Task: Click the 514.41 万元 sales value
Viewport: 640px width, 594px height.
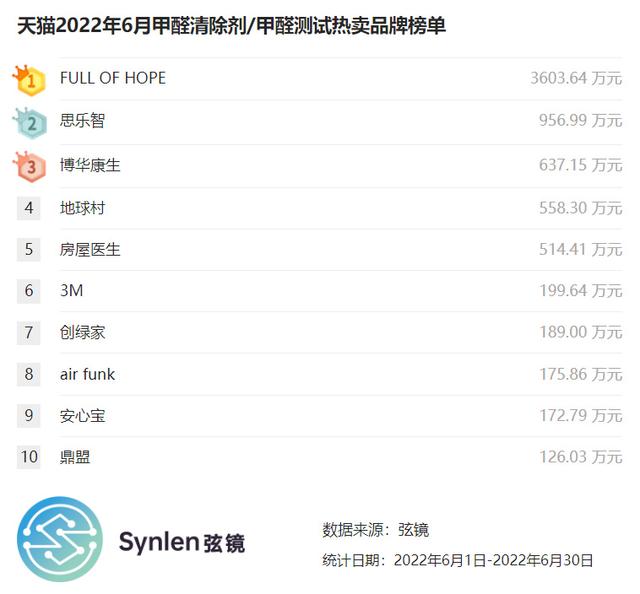Action: 580,249
